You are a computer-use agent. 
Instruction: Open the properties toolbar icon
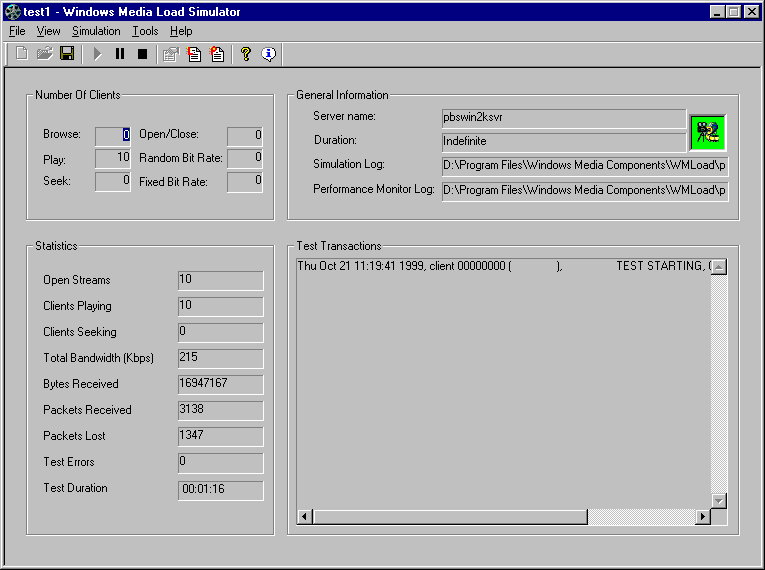pyautogui.click(x=171, y=54)
